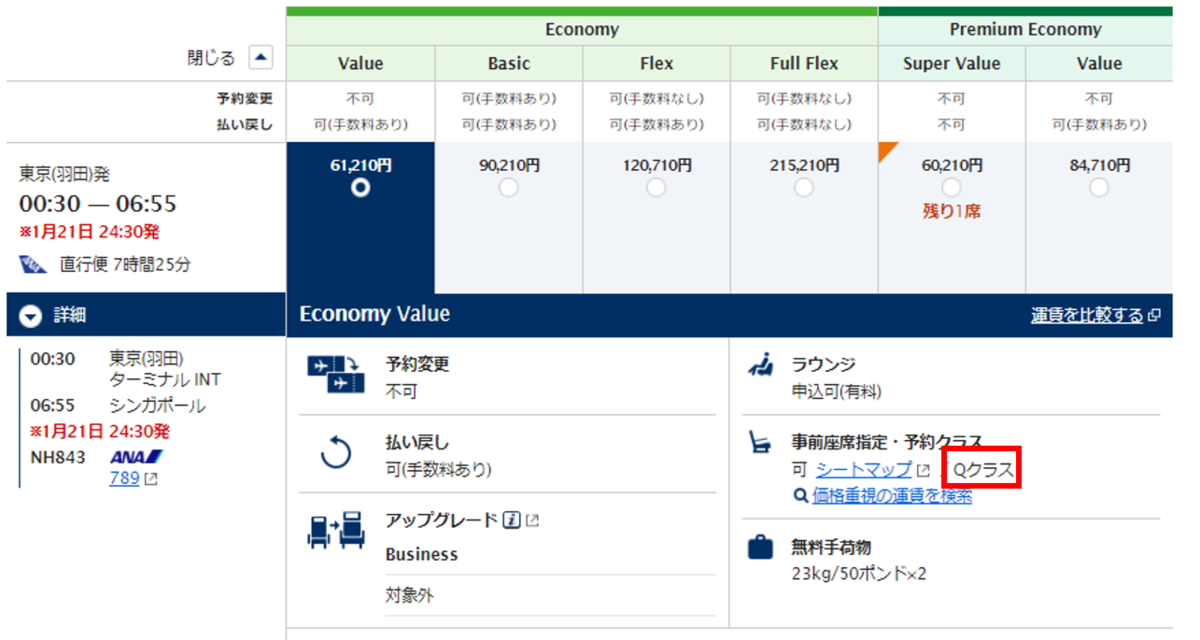Open the 789 aircraft type link

tap(124, 478)
